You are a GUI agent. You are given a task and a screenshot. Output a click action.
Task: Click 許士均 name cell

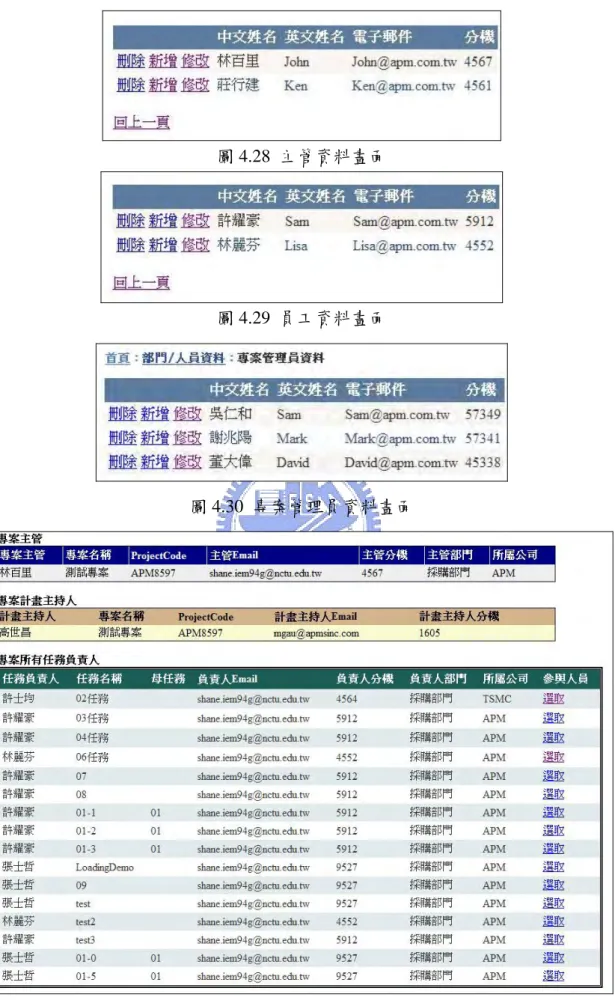pyautogui.click(x=18, y=698)
